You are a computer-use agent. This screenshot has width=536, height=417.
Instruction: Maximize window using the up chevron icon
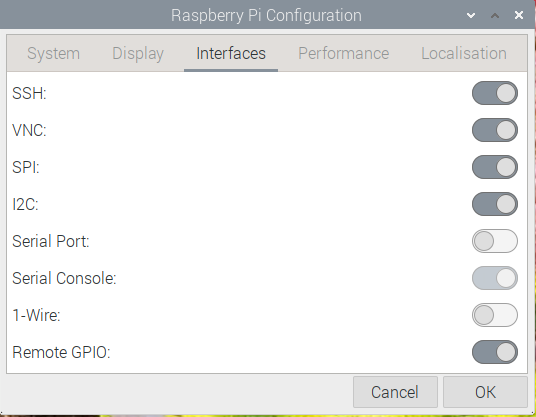495,15
